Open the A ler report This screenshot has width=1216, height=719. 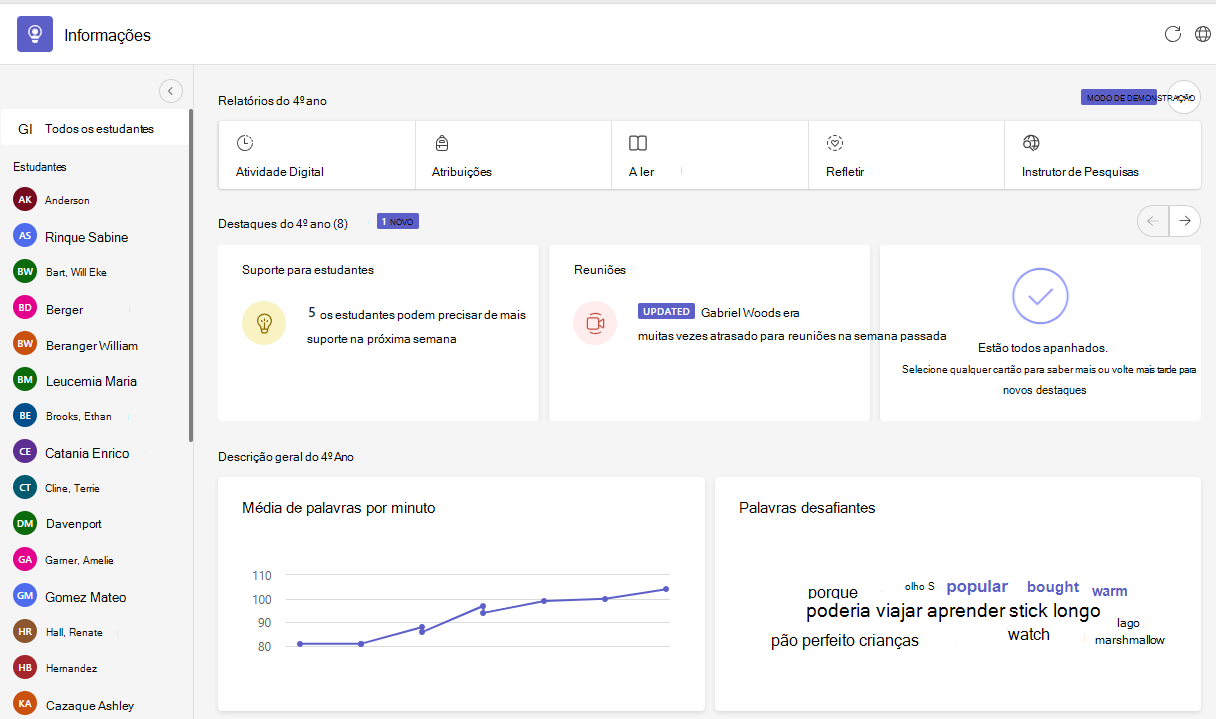[710, 155]
